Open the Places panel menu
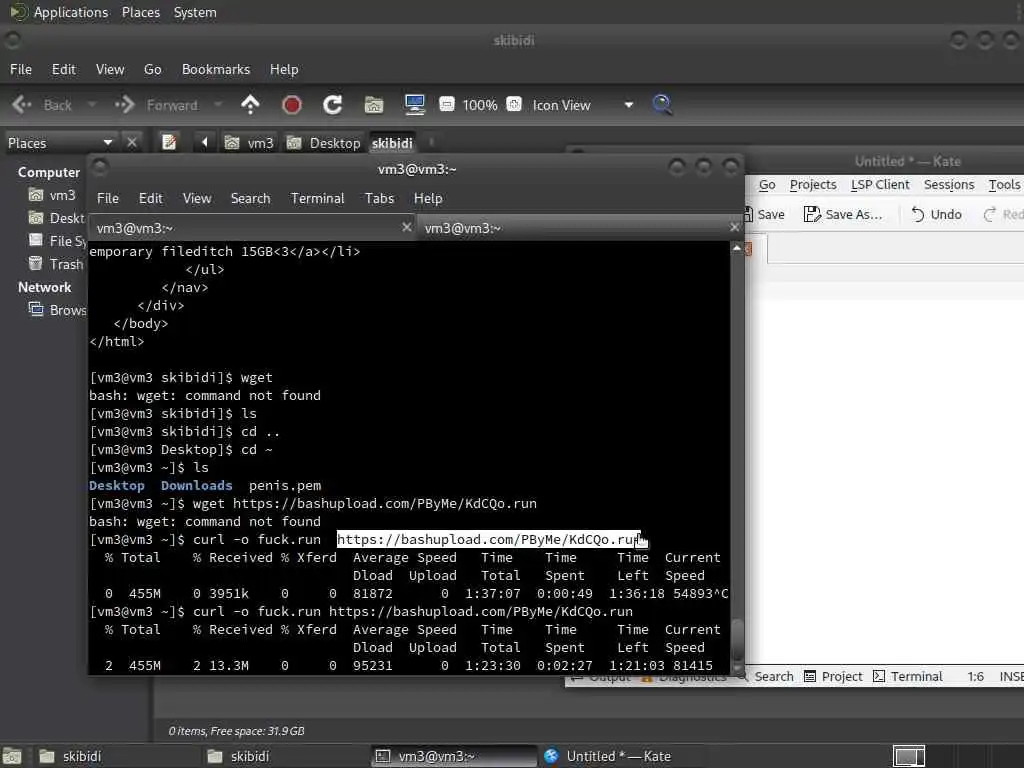Viewport: 1024px width, 768px height. tap(141, 12)
